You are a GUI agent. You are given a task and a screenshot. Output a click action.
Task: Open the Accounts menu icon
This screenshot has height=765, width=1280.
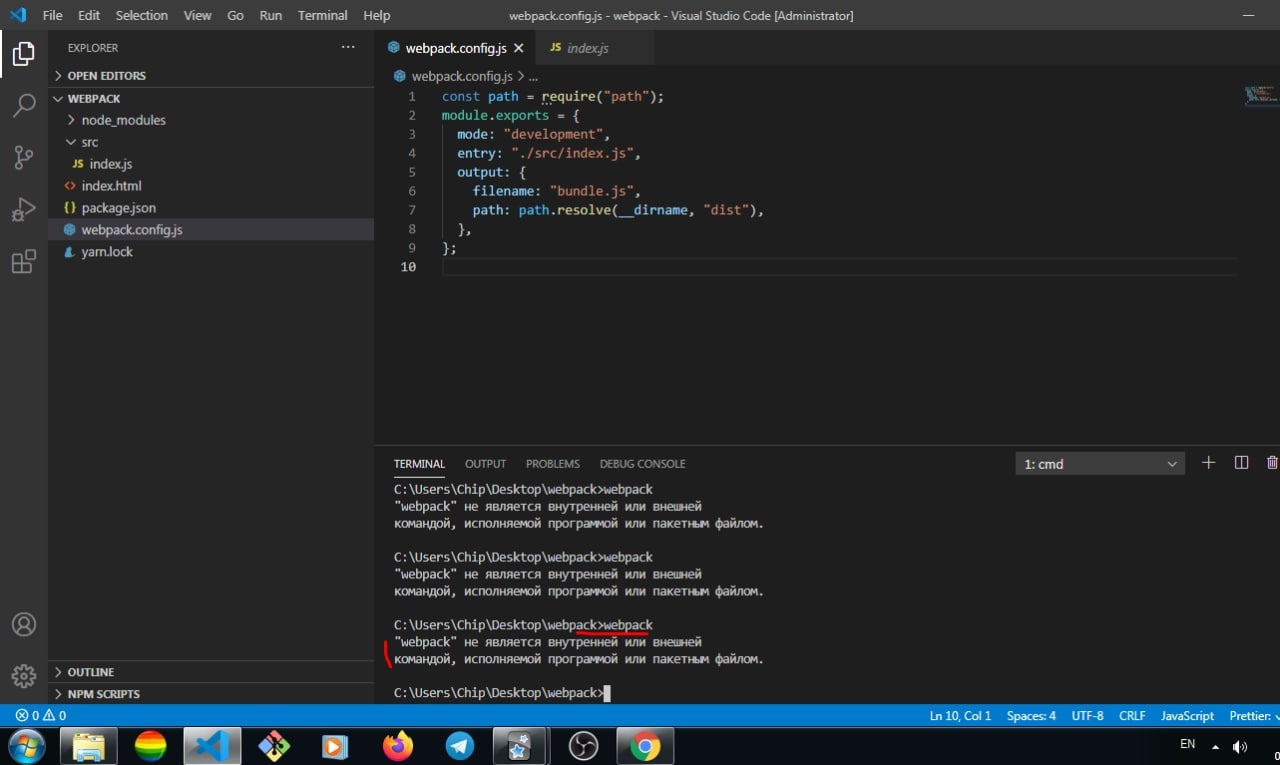(24, 624)
